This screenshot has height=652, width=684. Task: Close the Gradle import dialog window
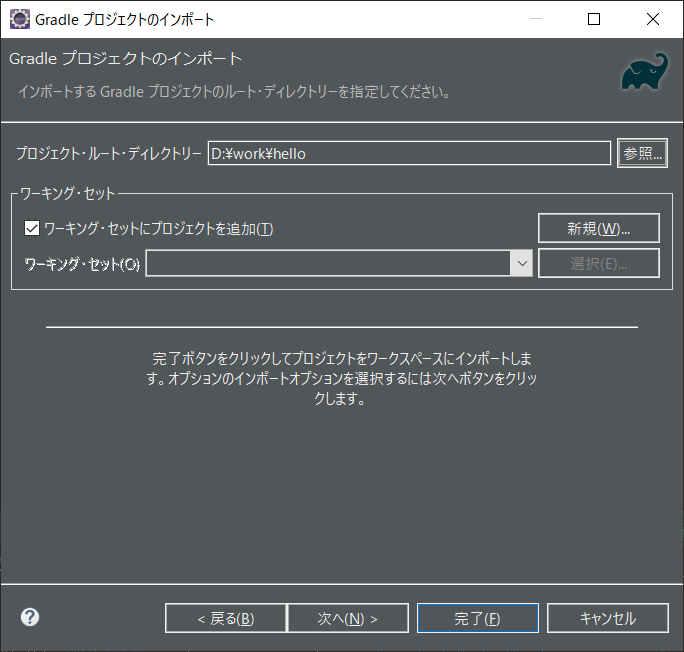[653, 19]
